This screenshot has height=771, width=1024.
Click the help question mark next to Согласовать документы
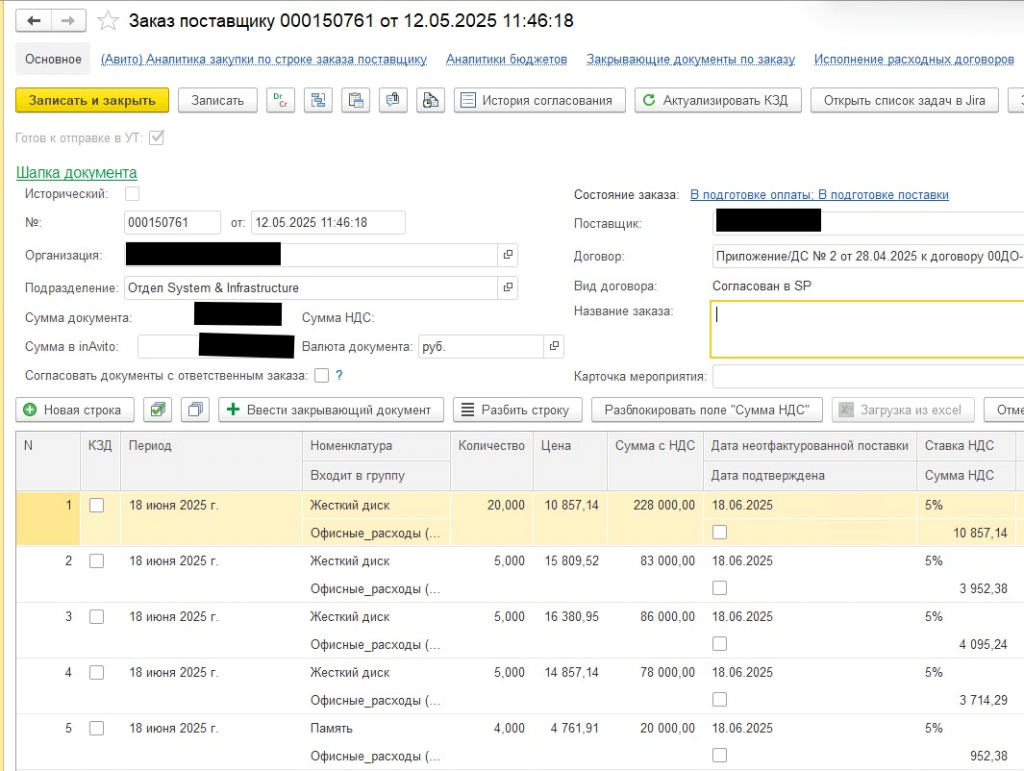coord(339,376)
